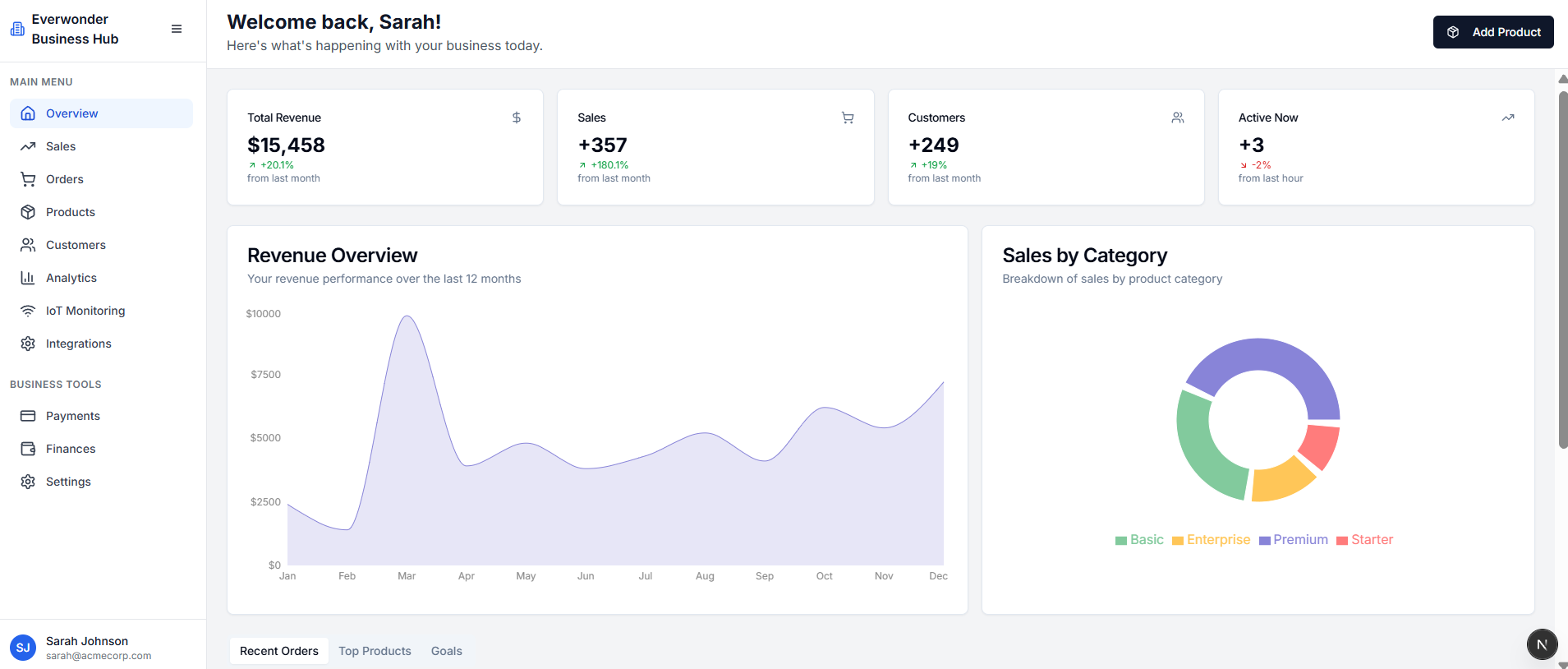
Task: Click the Analytics bar chart icon
Action: (28, 278)
